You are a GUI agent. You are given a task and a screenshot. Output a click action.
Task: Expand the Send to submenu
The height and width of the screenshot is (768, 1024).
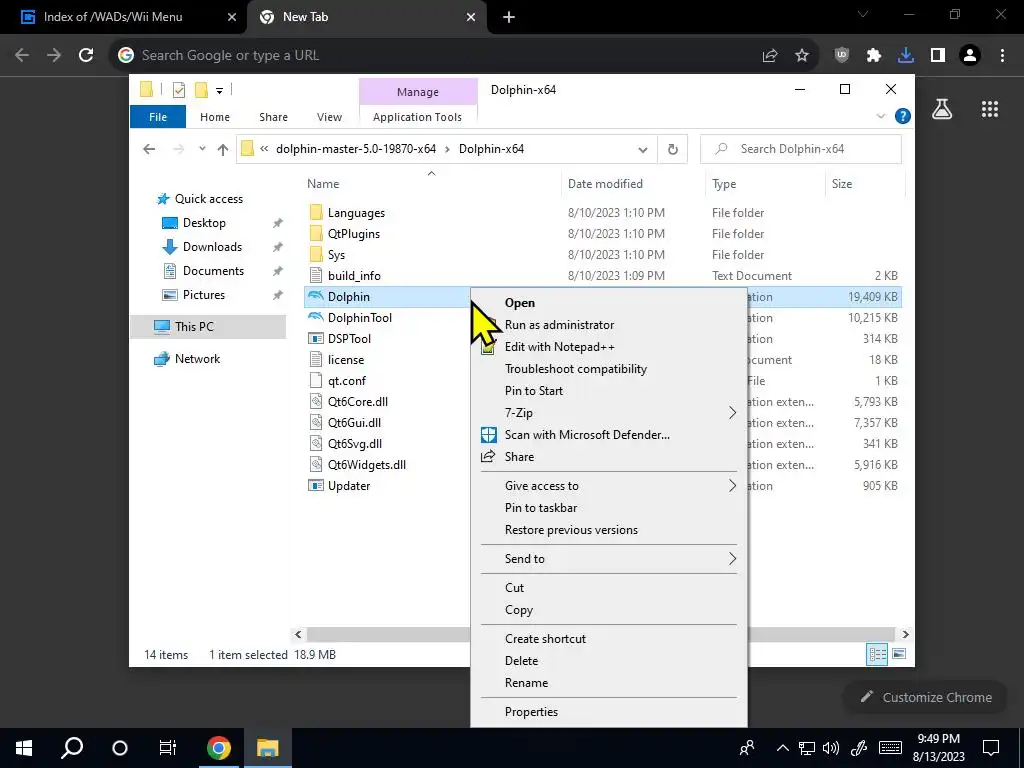coord(732,558)
